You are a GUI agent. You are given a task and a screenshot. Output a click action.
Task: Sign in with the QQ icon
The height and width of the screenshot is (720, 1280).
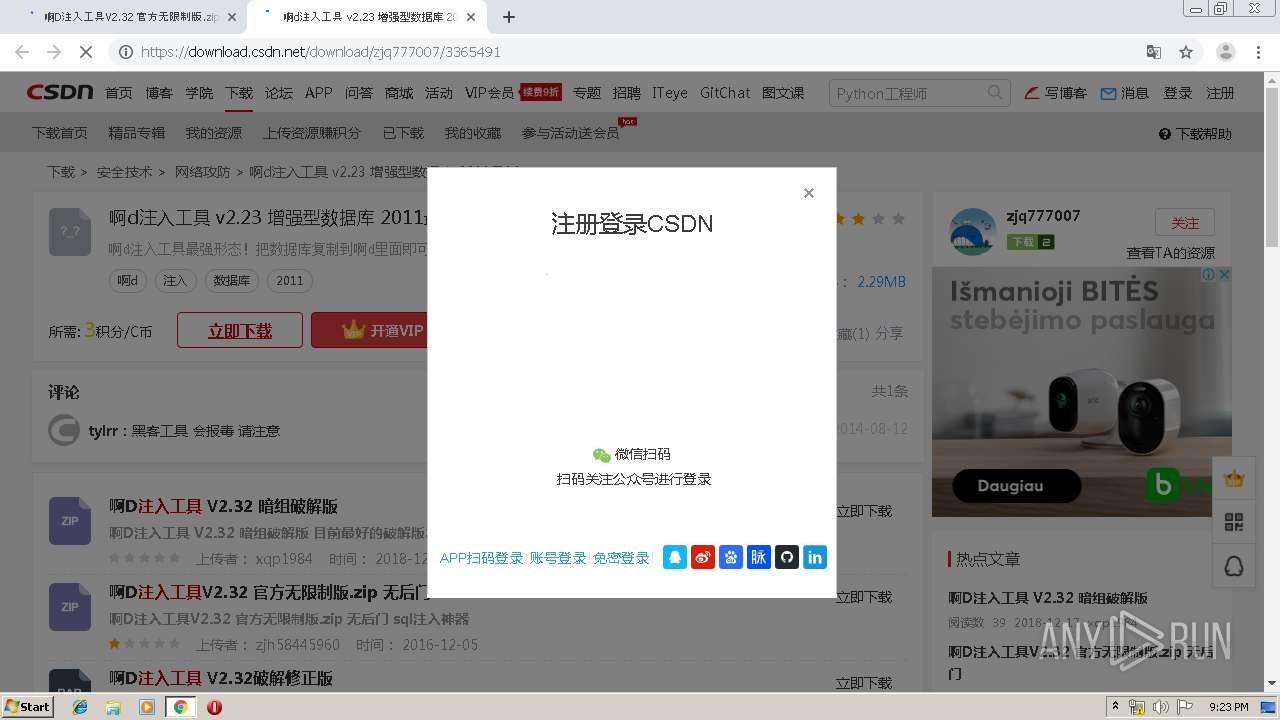pos(675,557)
